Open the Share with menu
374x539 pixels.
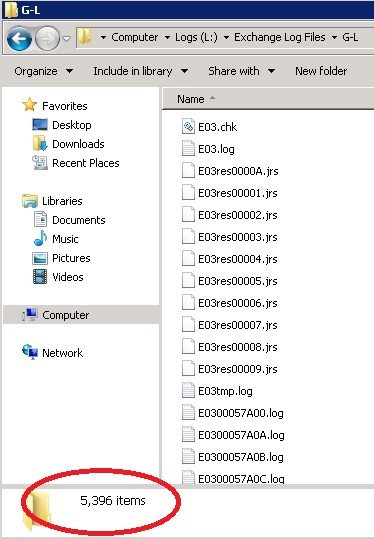pos(241,71)
